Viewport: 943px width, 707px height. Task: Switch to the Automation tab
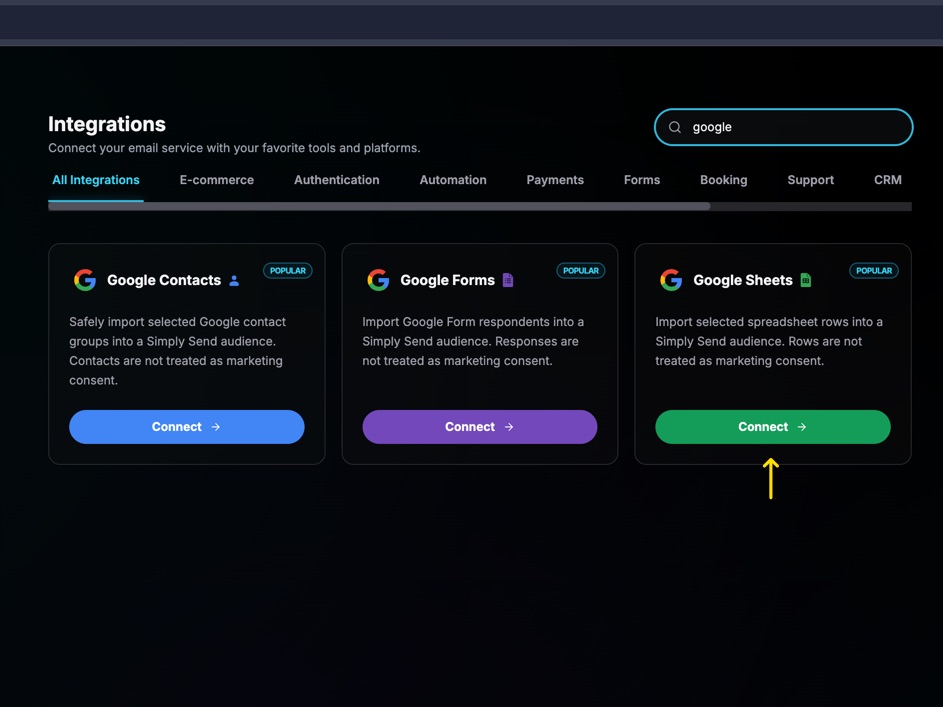point(453,180)
